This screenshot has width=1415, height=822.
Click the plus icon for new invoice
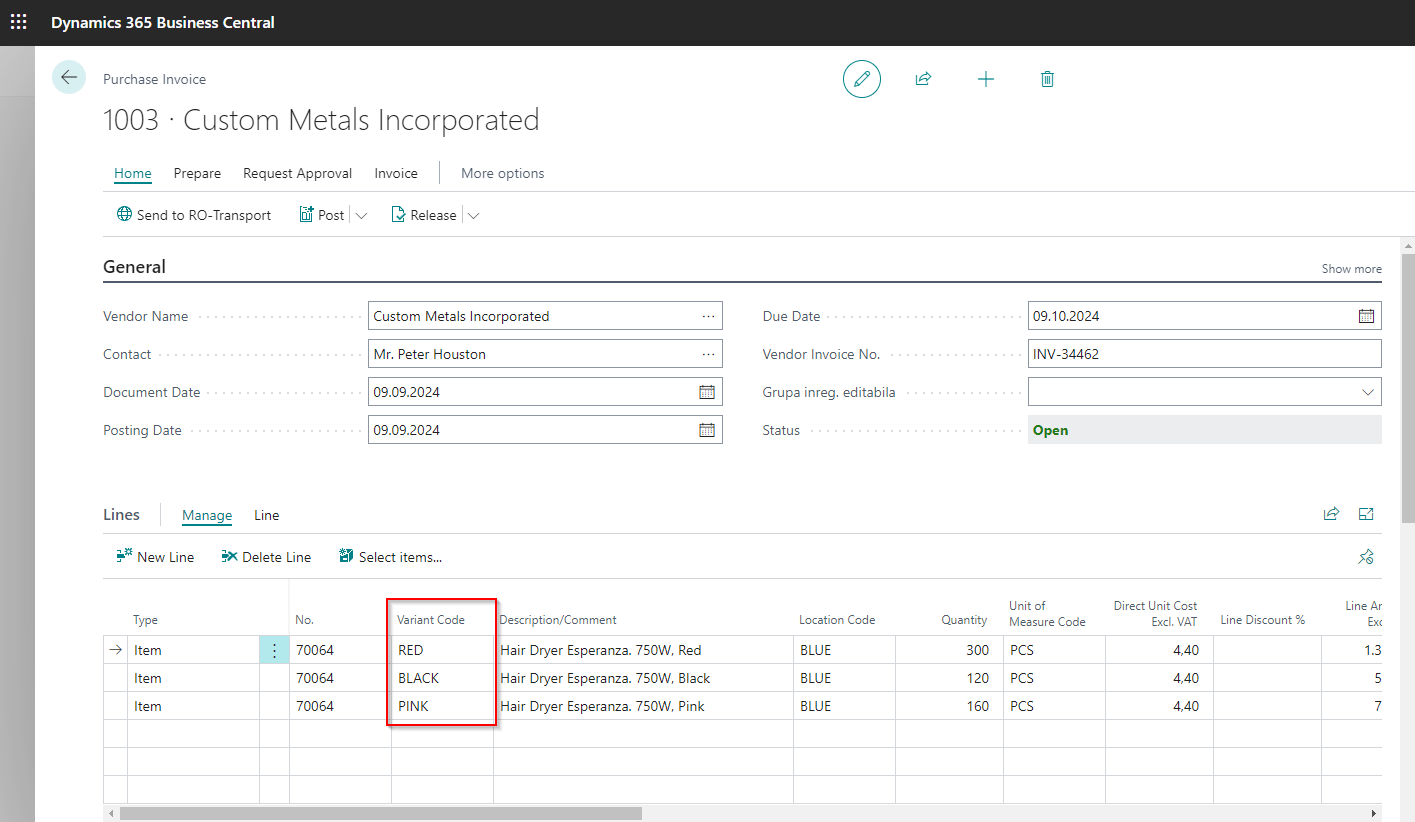986,79
